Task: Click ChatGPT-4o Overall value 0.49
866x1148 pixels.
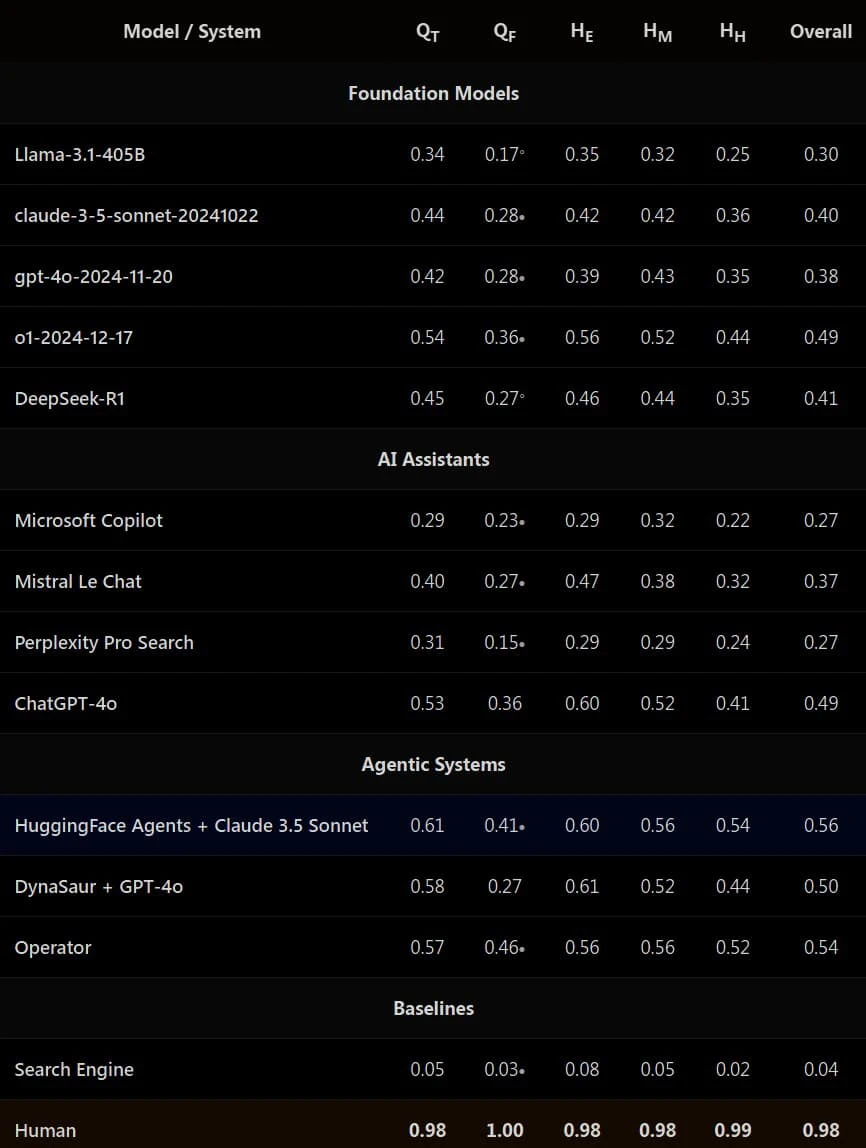Action: (821, 704)
